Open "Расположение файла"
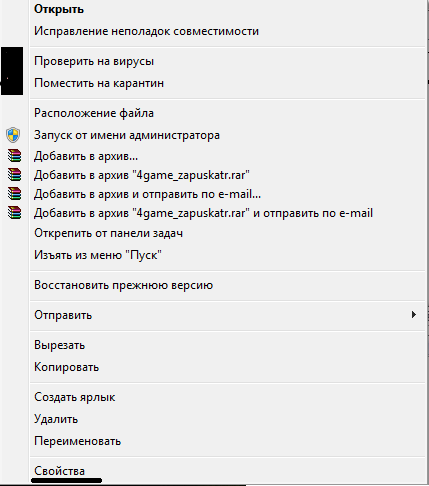 94,113
